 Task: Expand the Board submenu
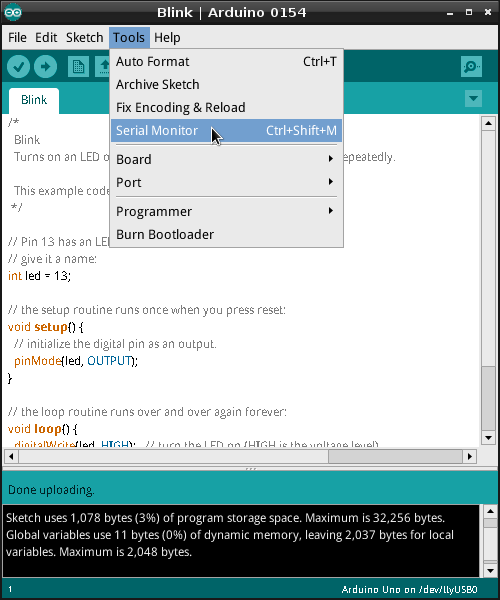[226, 159]
